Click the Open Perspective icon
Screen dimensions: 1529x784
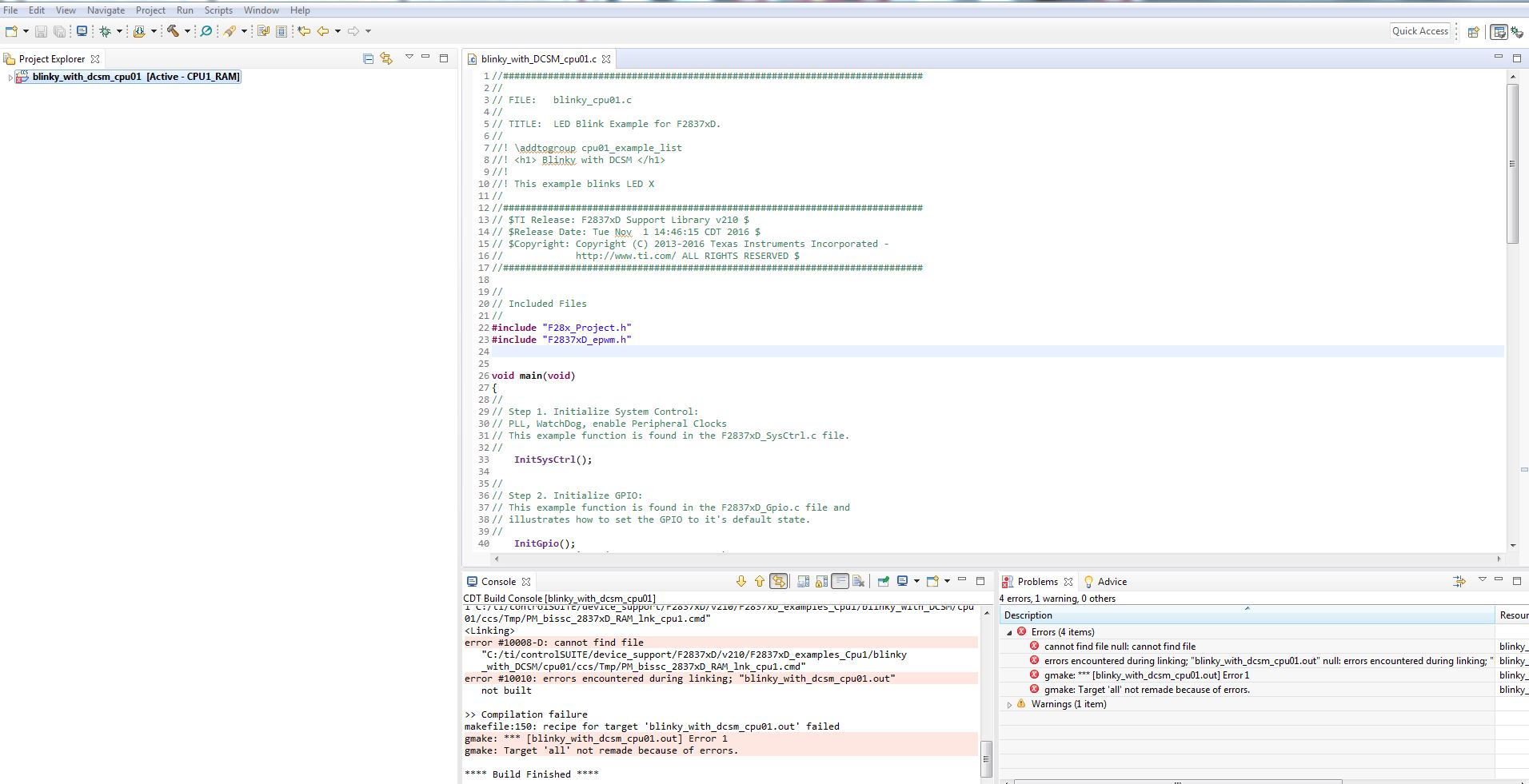[1473, 32]
